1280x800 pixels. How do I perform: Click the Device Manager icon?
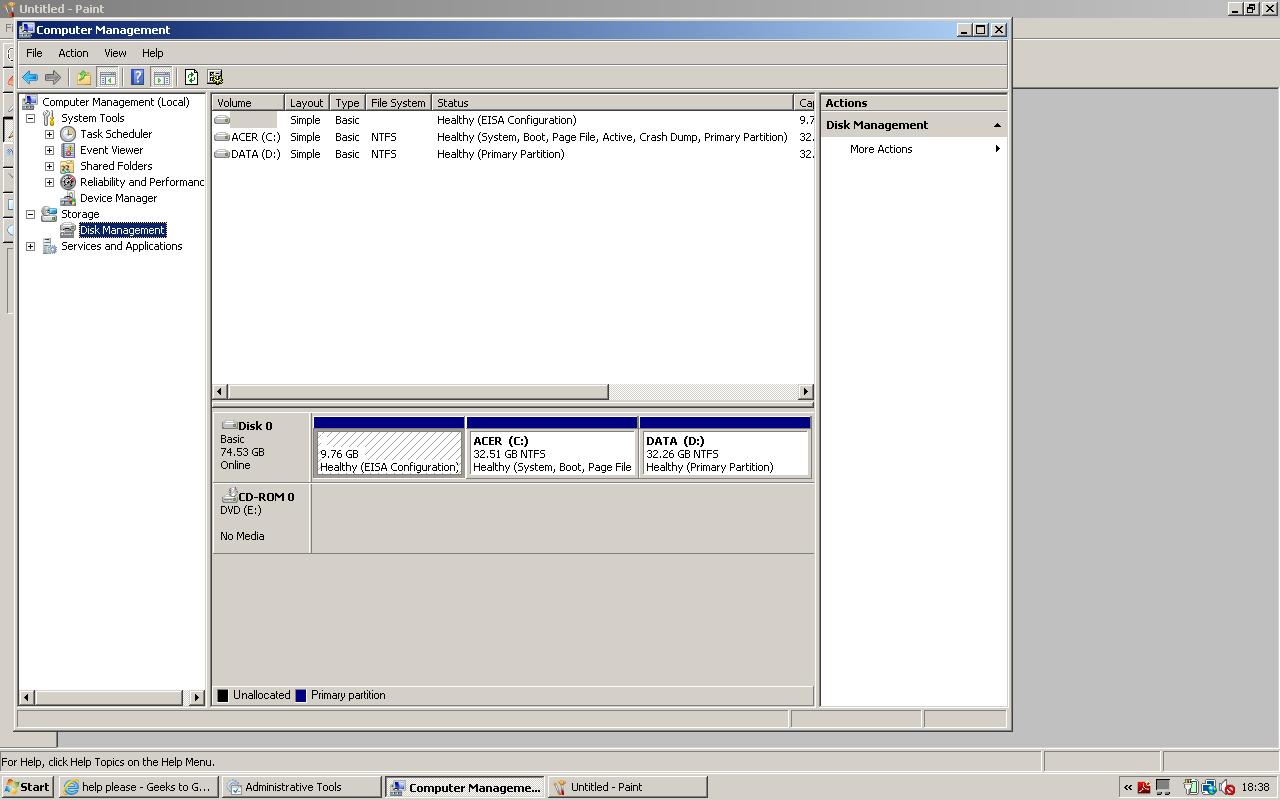point(68,198)
